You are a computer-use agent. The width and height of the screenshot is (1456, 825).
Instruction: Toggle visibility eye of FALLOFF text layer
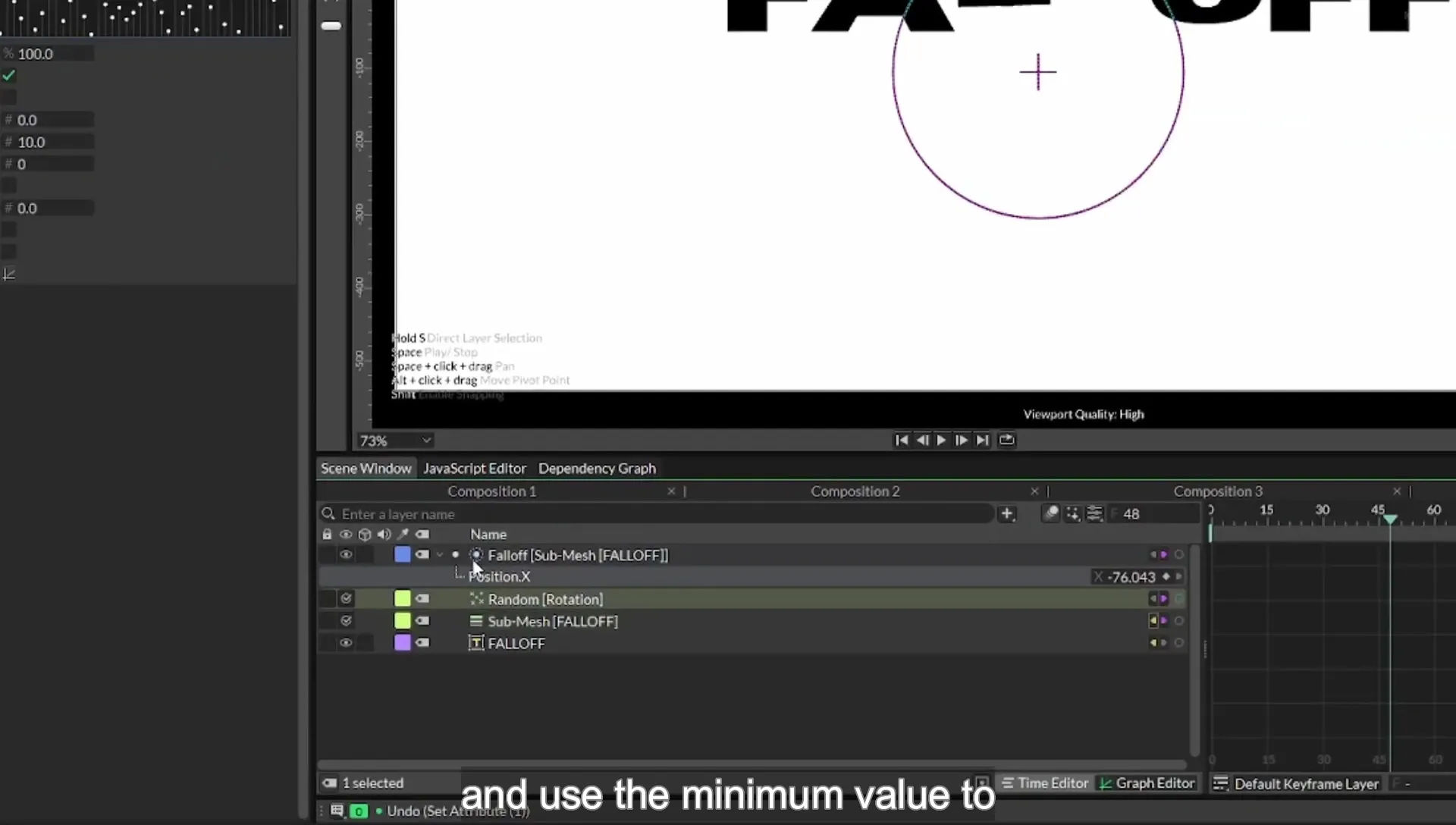pyautogui.click(x=346, y=643)
